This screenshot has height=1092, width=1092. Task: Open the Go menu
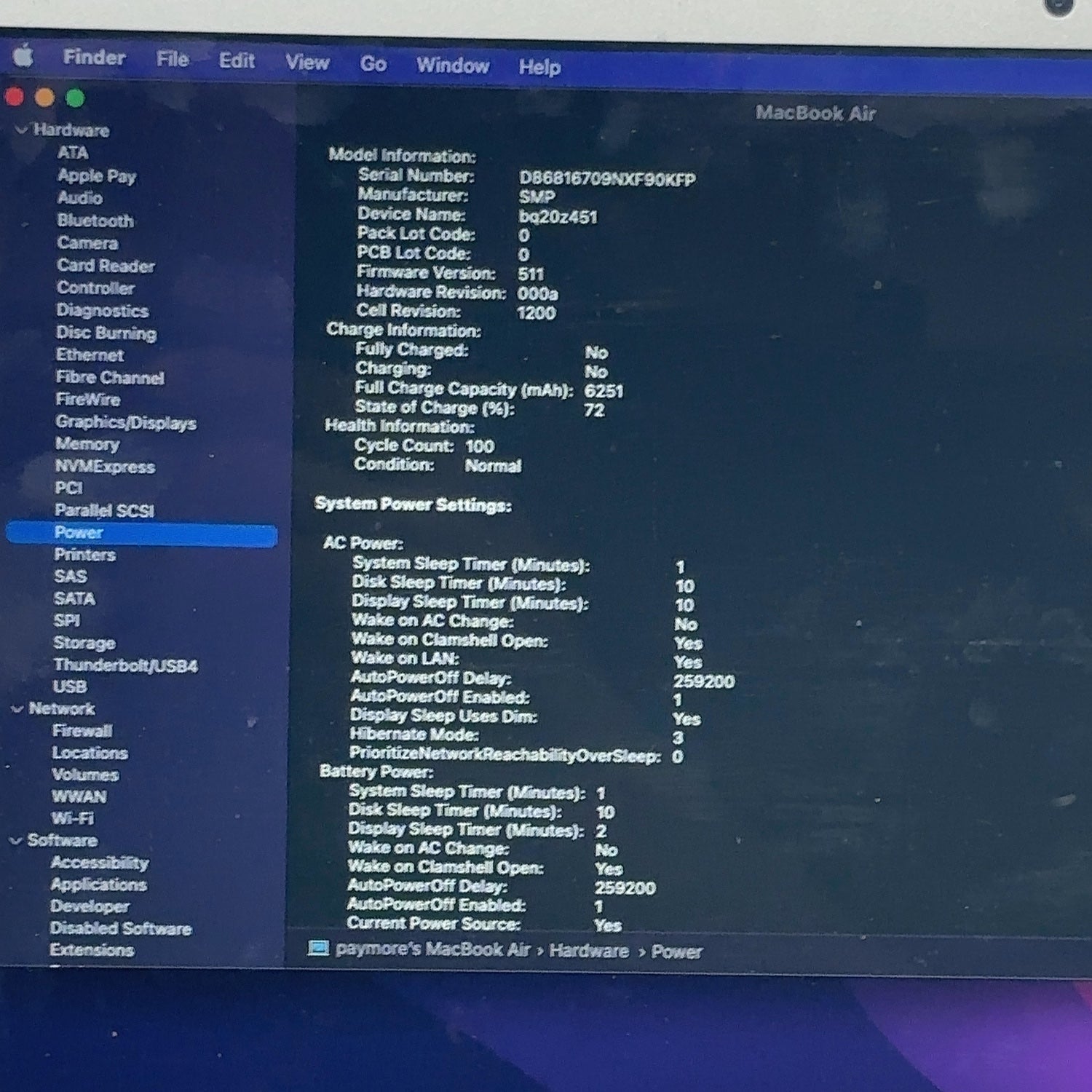tap(373, 64)
